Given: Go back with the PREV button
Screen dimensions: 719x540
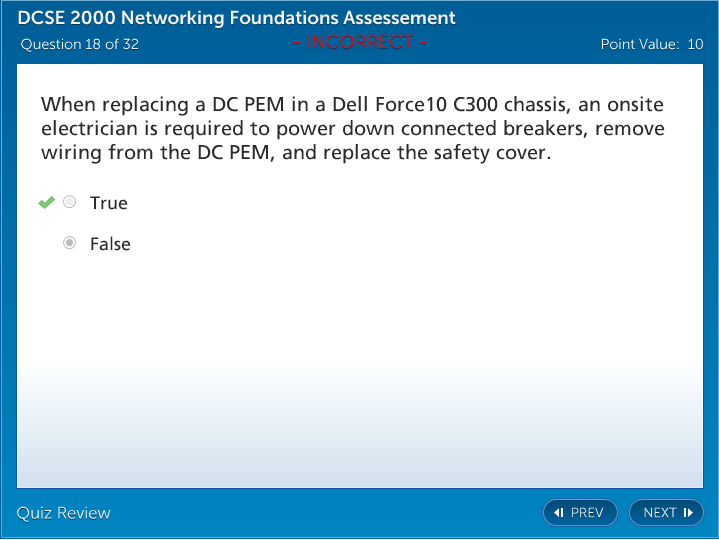Looking at the screenshot, I should pyautogui.click(x=580, y=513).
